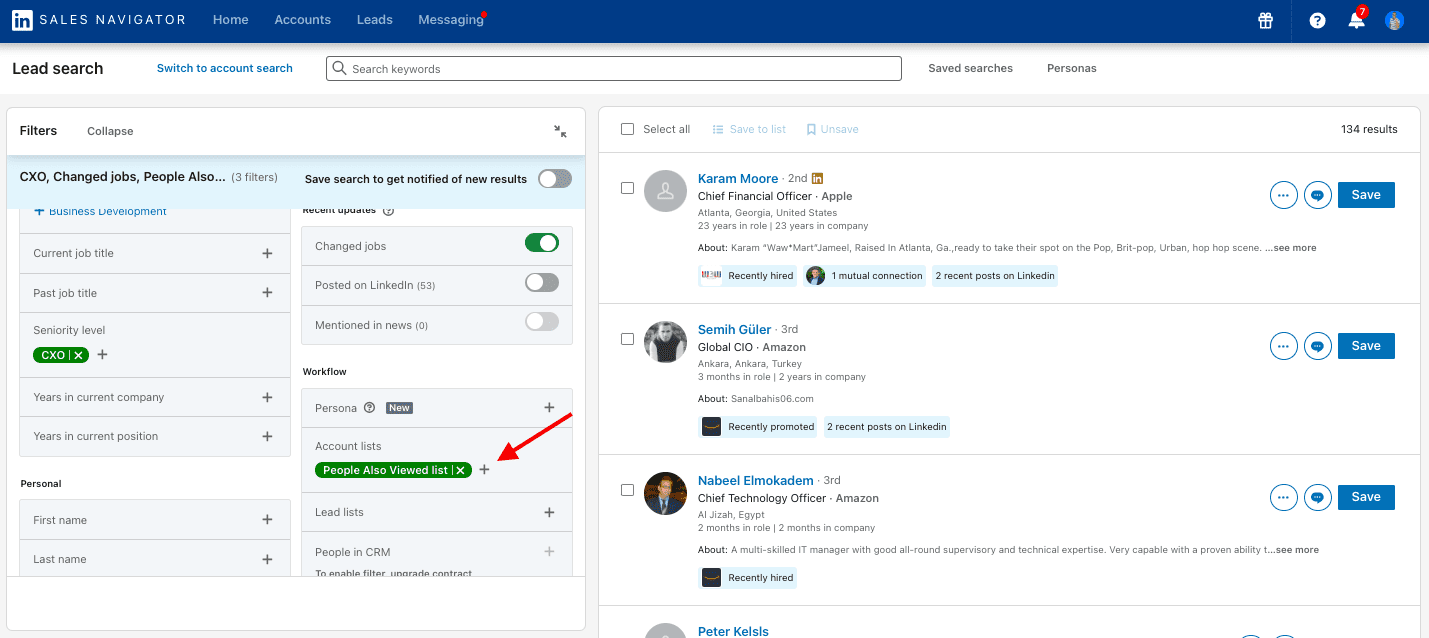Click the Save to list icon button

pyautogui.click(x=749, y=129)
